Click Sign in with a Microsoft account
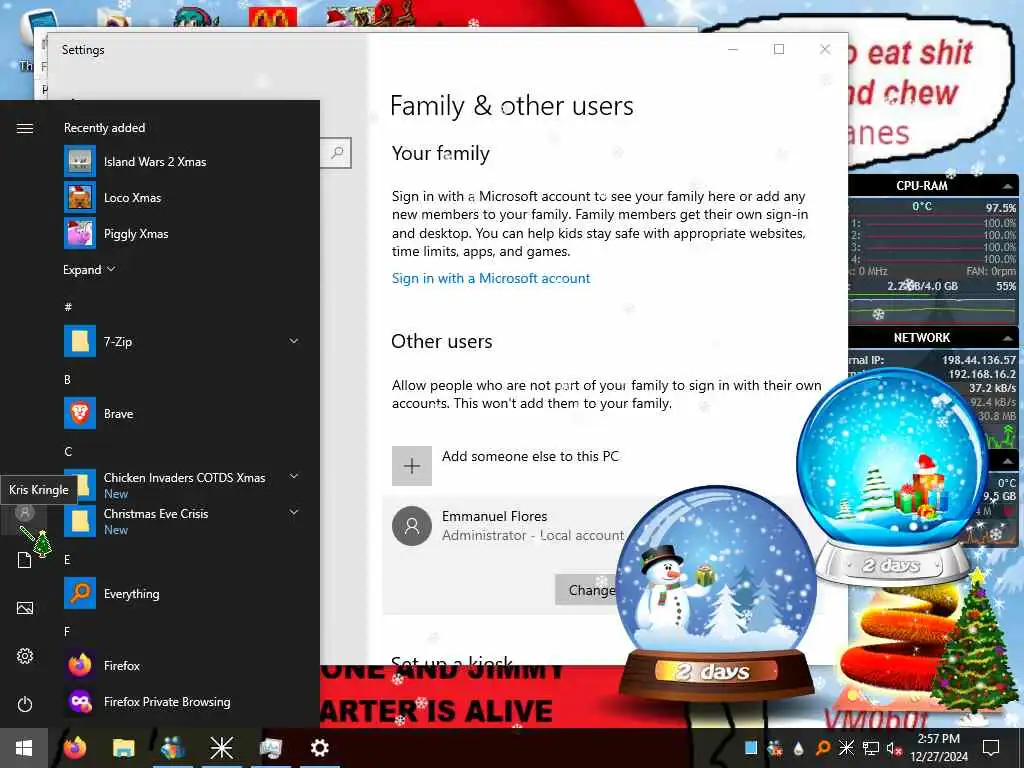This screenshot has height=768, width=1024. click(490, 278)
